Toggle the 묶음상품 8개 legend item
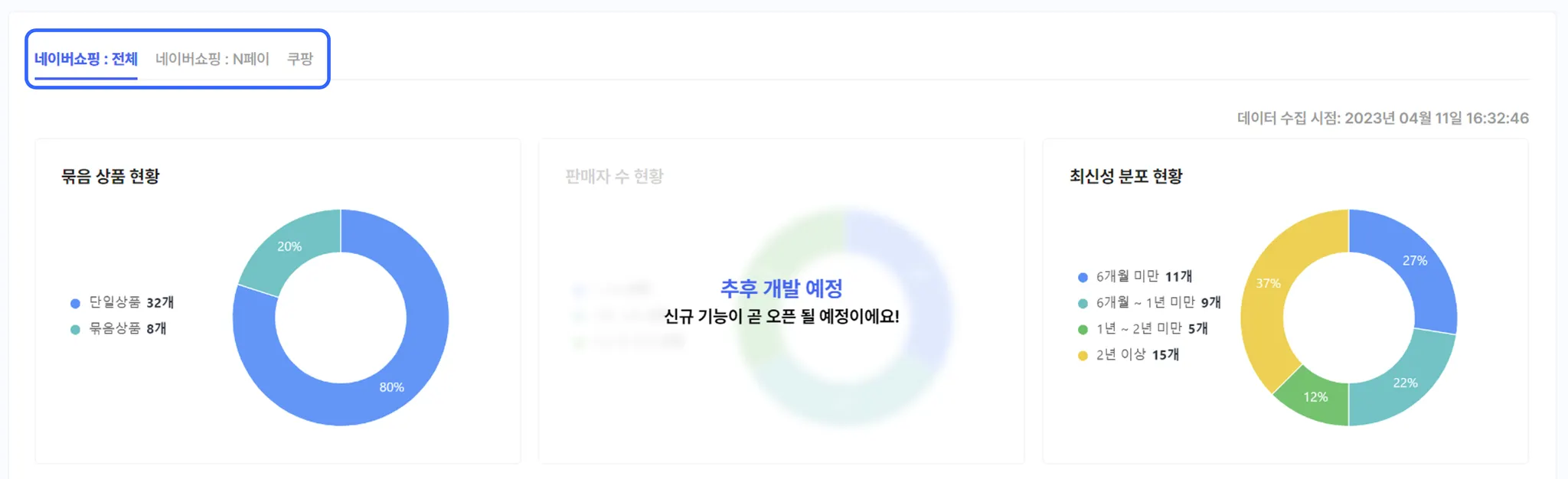 [x=119, y=328]
